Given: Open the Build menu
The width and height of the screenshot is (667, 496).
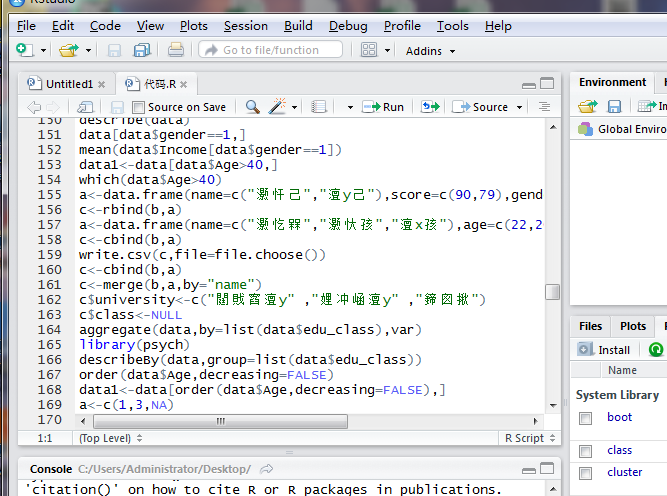Looking at the screenshot, I should 298,26.
